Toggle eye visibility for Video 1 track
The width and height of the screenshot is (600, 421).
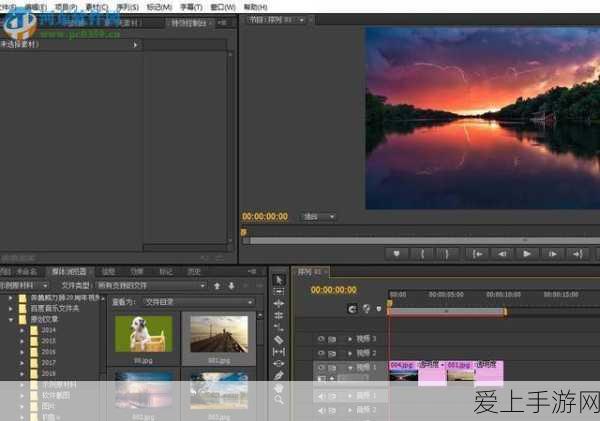pyautogui.click(x=321, y=368)
